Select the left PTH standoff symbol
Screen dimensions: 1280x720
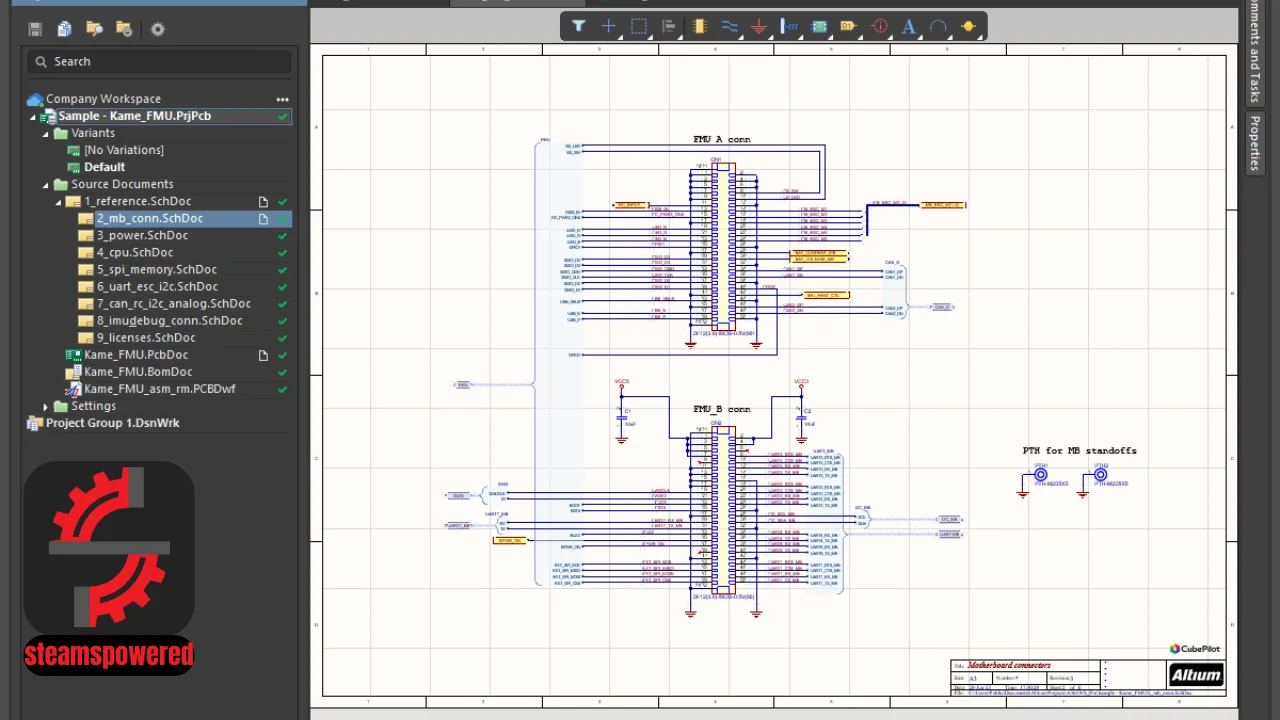click(x=1041, y=476)
